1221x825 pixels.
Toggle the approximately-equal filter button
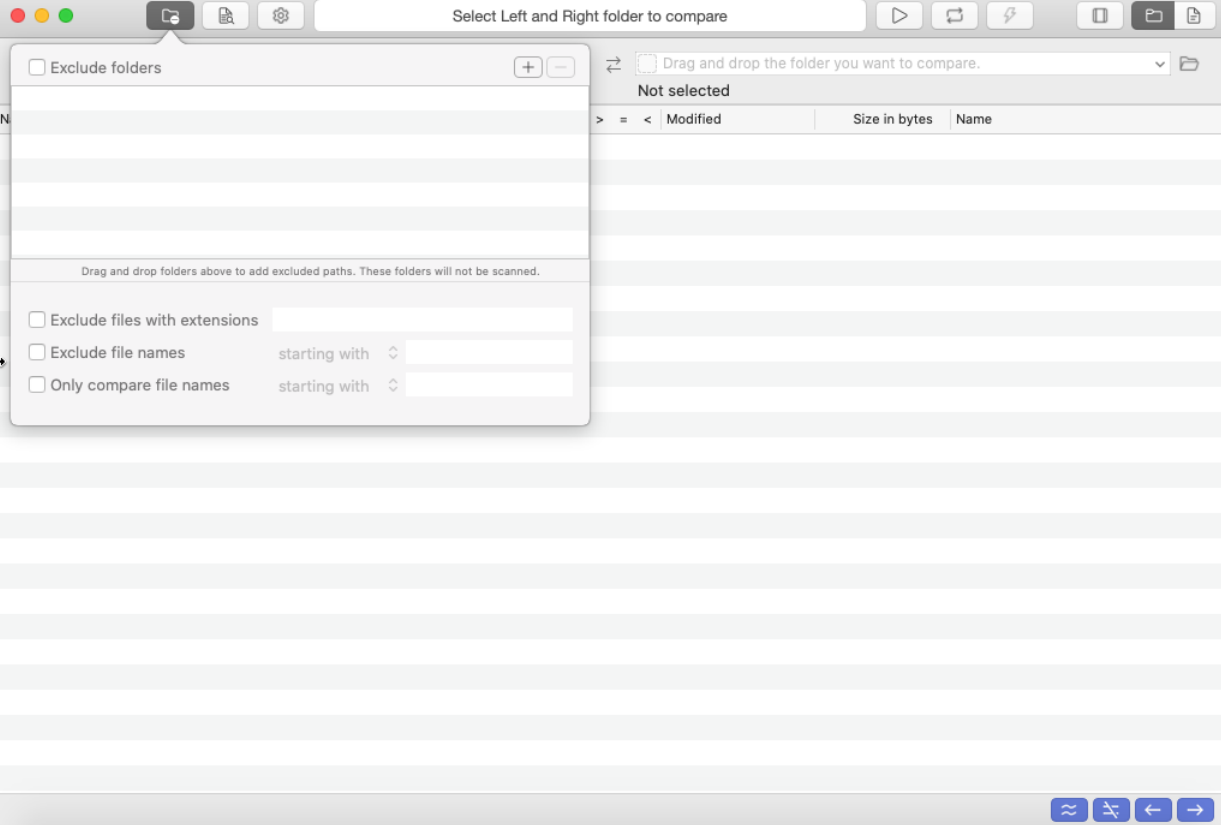click(x=1069, y=810)
